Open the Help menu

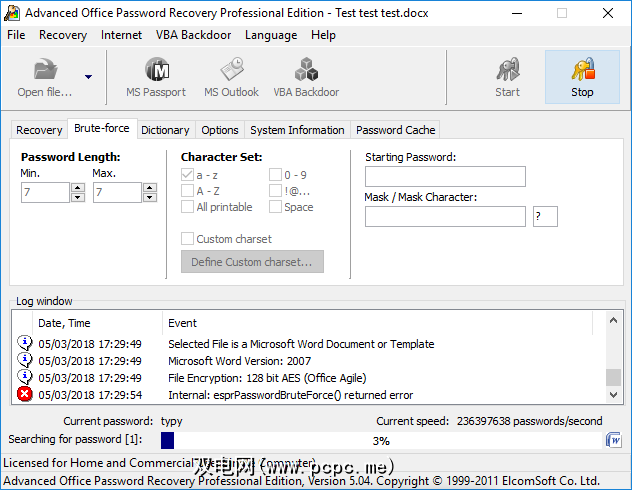coord(323,35)
